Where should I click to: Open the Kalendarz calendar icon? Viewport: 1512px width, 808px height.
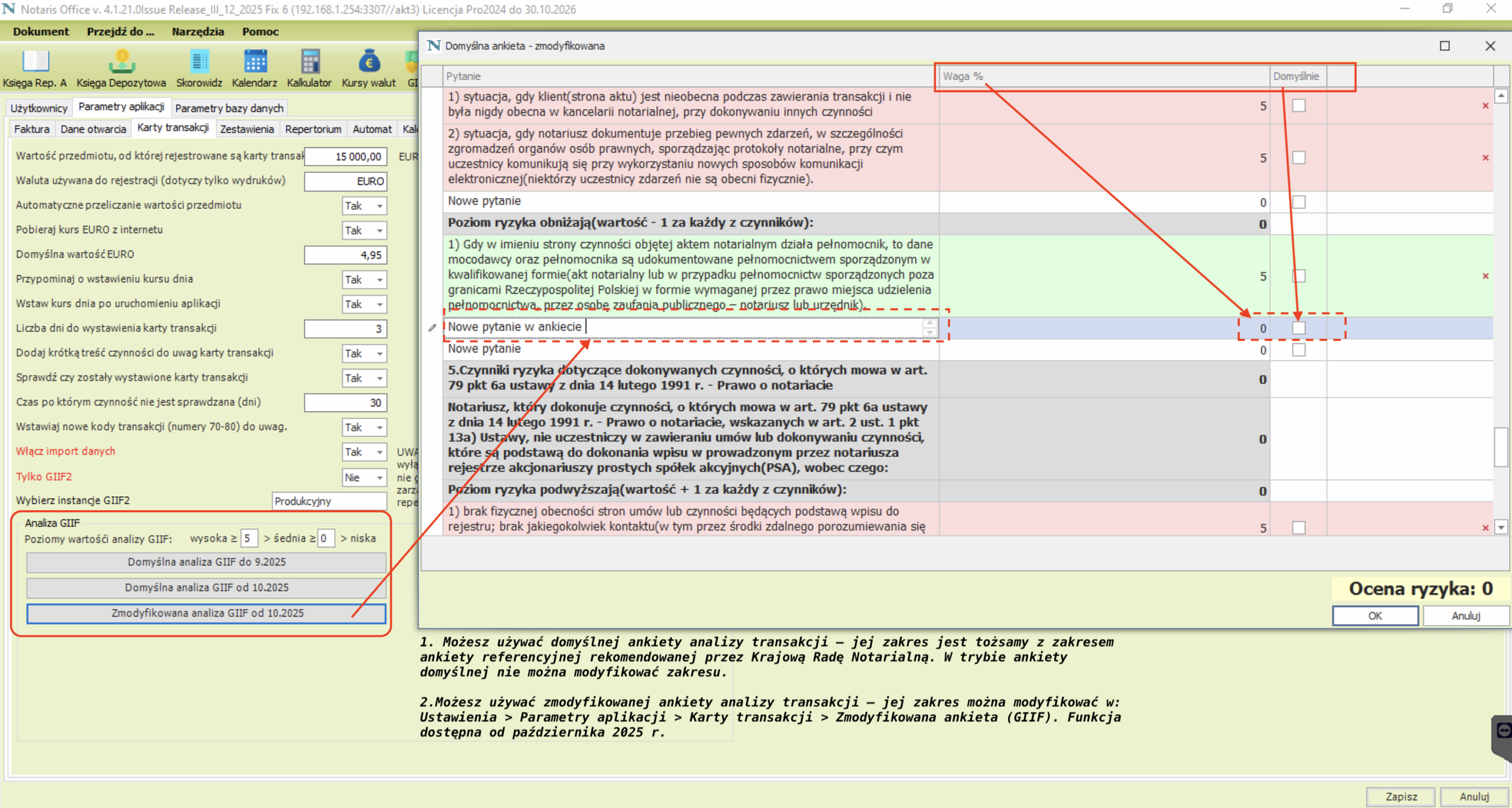255,61
